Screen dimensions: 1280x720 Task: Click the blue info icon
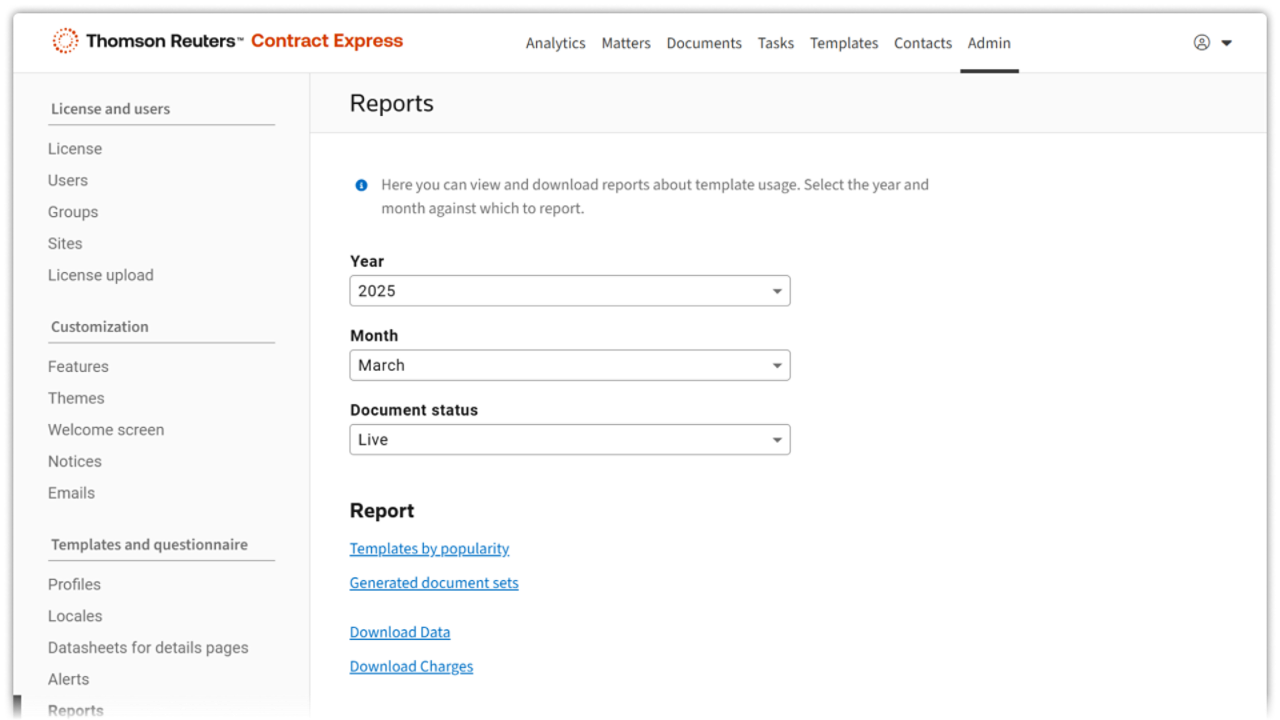361,185
